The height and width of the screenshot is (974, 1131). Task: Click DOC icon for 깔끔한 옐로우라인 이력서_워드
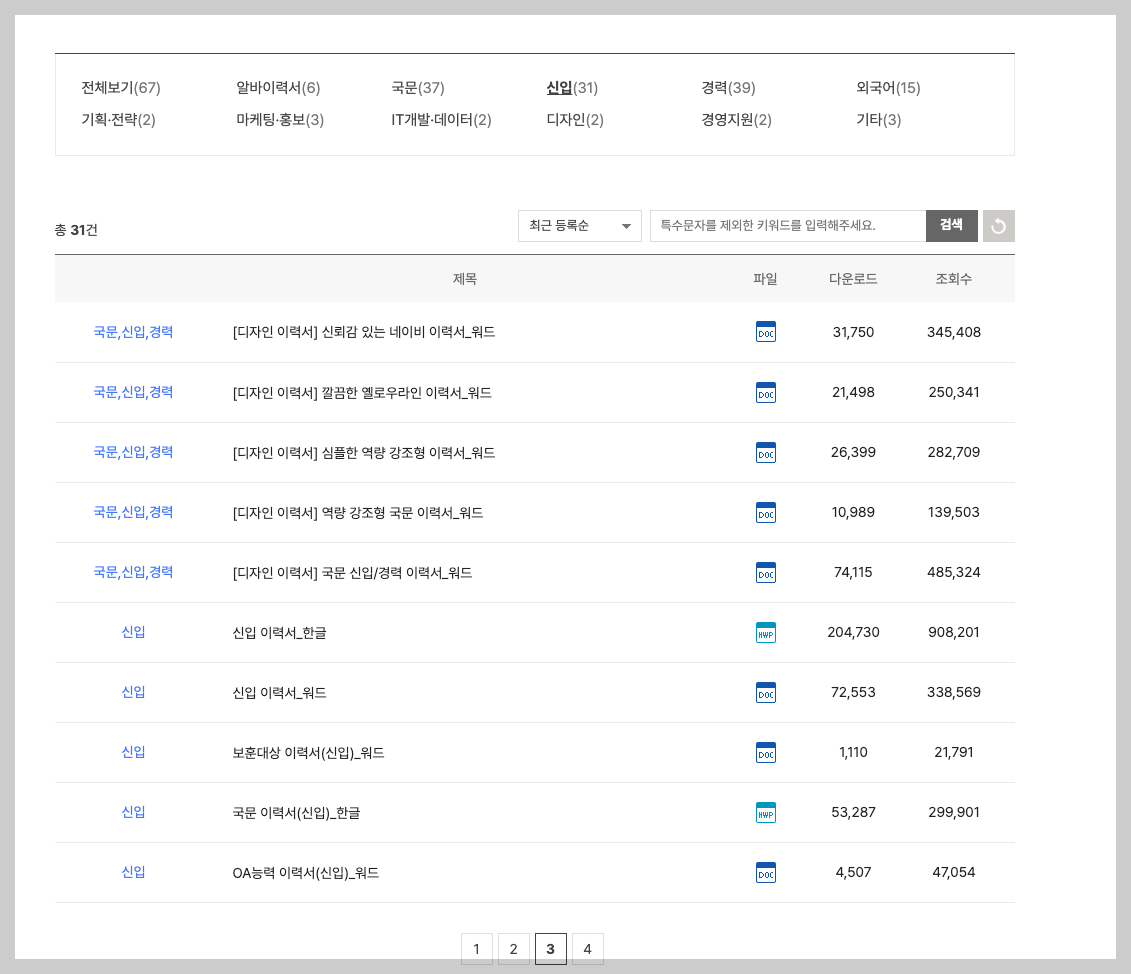pos(766,392)
